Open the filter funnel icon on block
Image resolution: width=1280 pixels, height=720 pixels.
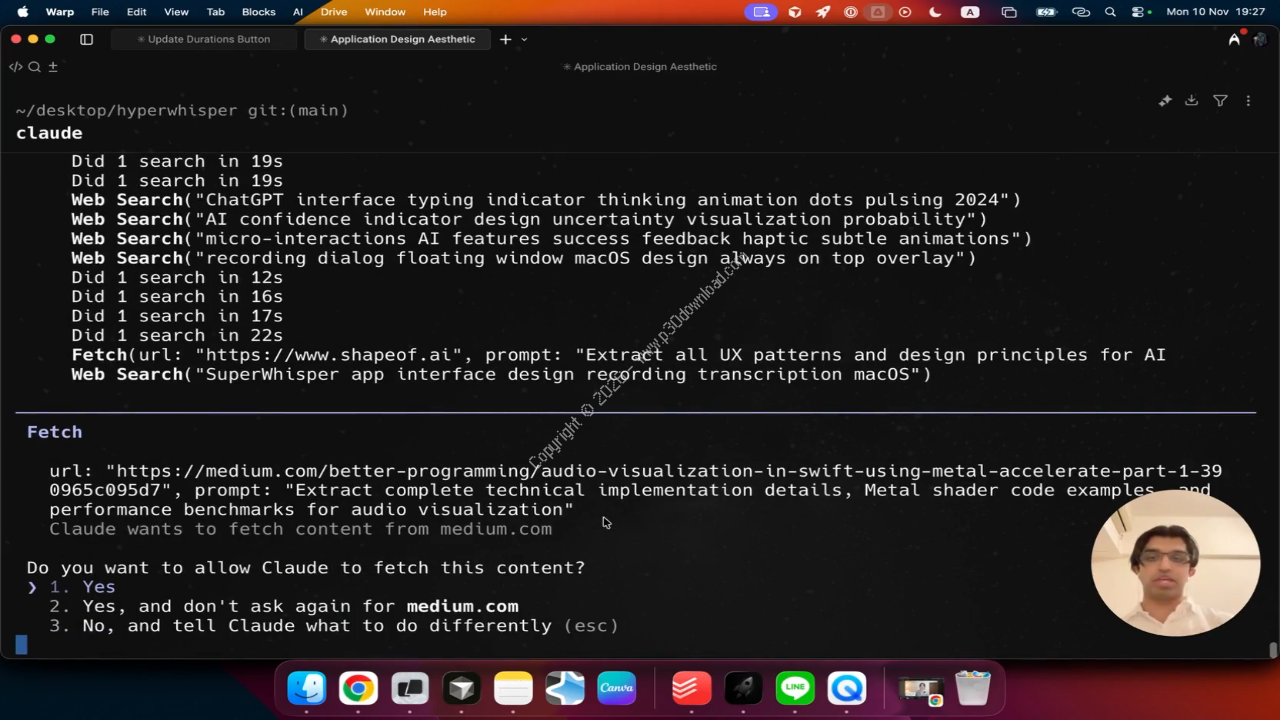1220,101
